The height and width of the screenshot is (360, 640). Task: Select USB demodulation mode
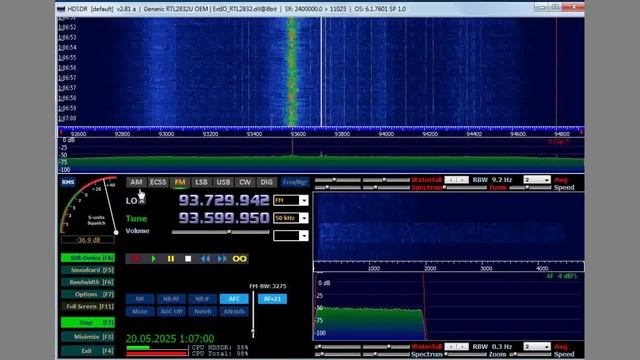[x=223, y=182]
